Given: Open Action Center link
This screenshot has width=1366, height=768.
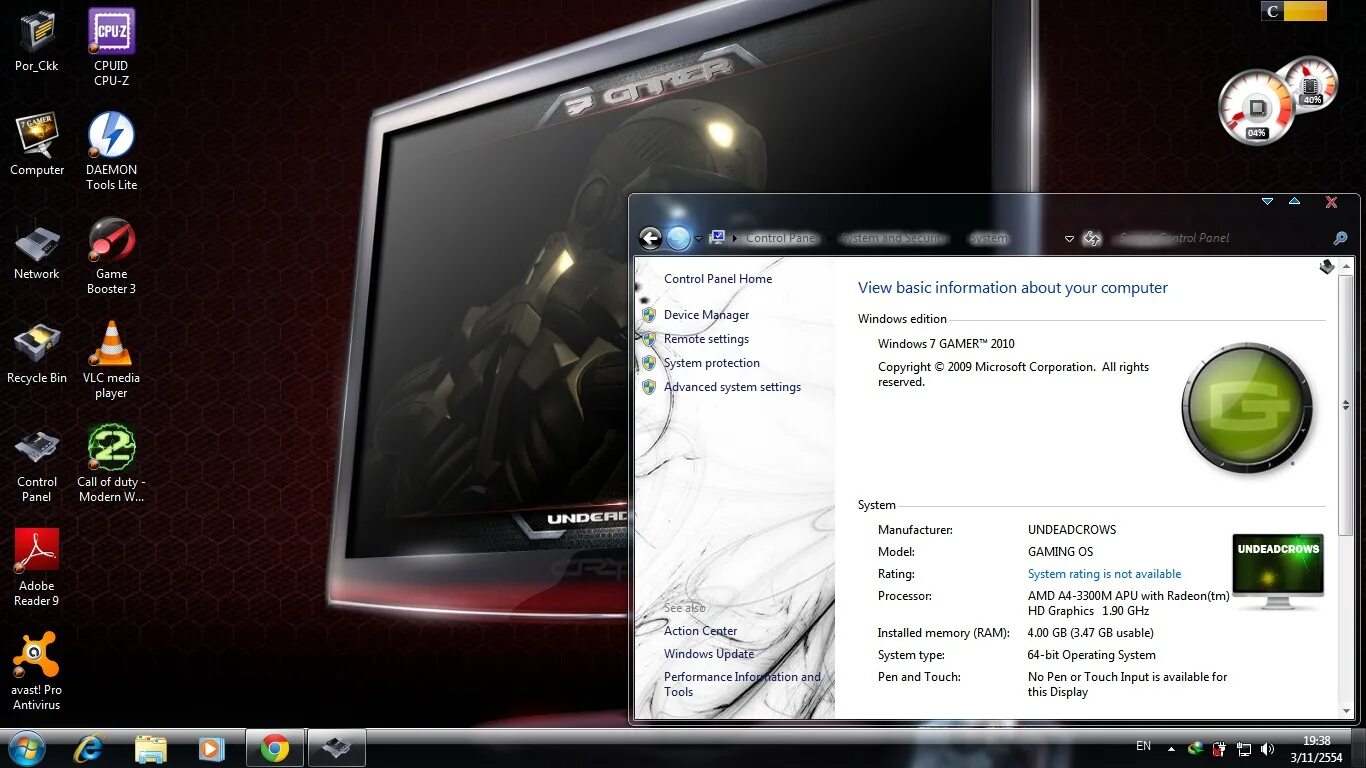Looking at the screenshot, I should [x=700, y=631].
